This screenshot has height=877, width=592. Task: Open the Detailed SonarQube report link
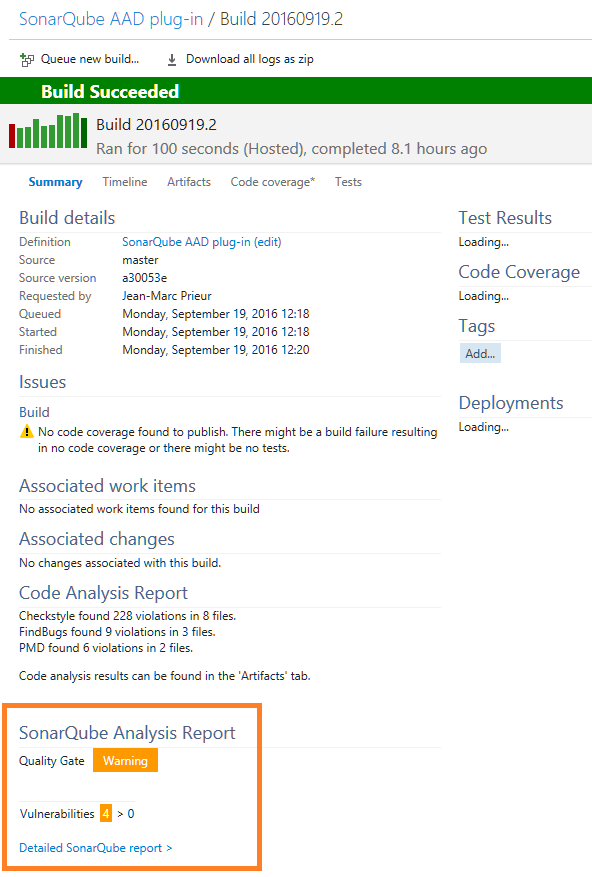96,848
